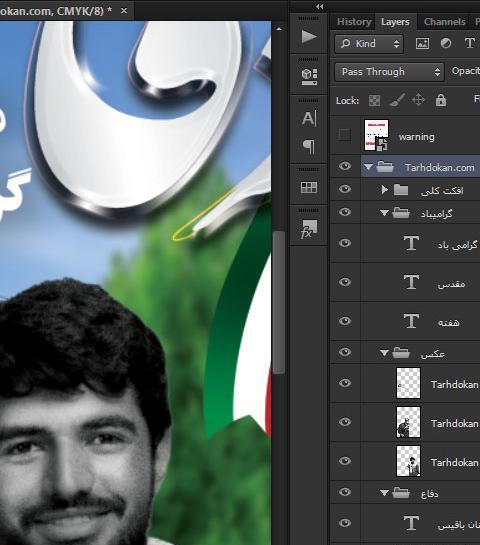
Task: Select the type icon of باقیس layer
Action: tap(411, 523)
